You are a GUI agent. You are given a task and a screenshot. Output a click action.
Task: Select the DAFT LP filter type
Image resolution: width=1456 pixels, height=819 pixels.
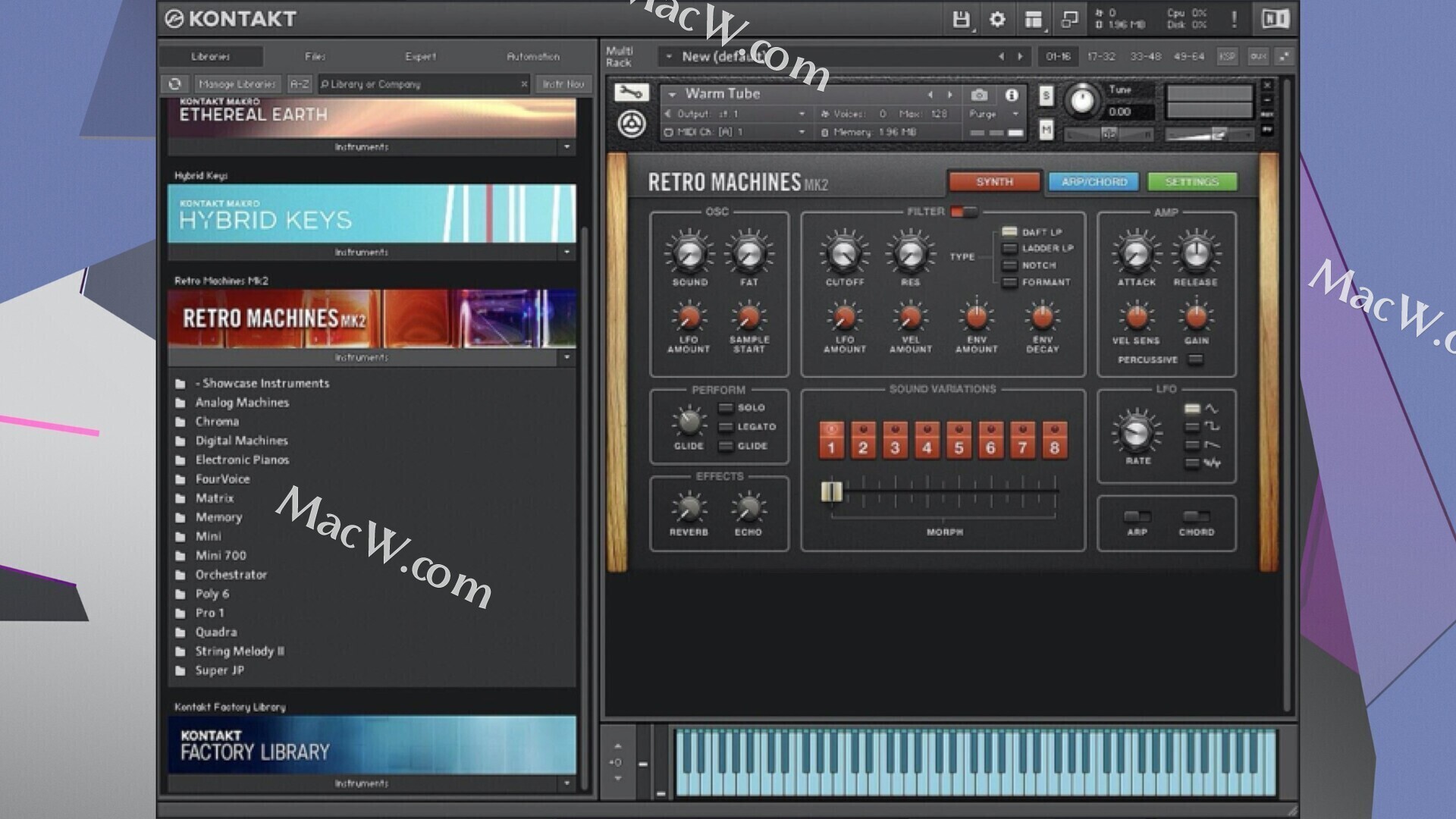pyautogui.click(x=1009, y=232)
